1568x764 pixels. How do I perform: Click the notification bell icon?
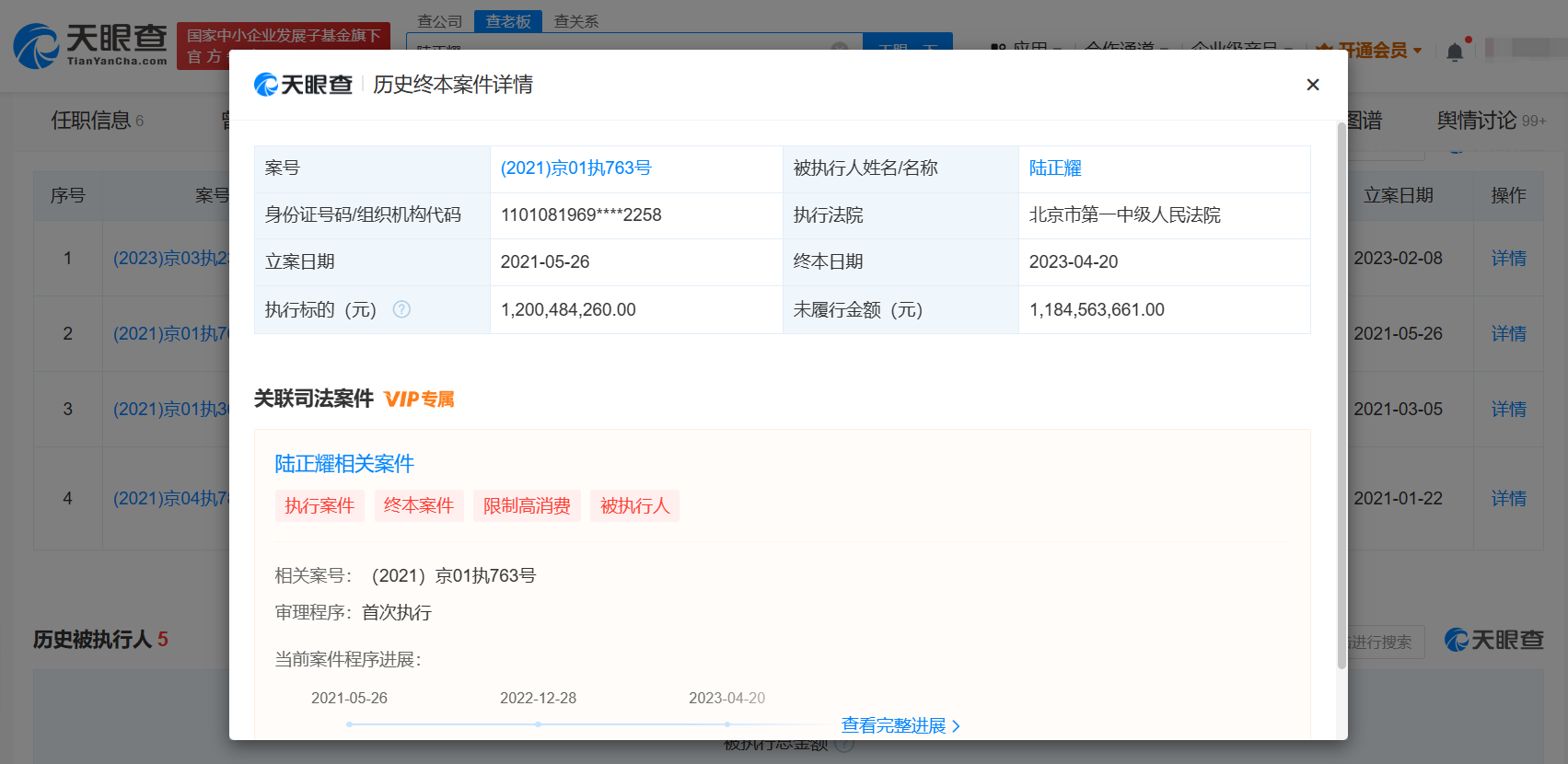tap(1455, 52)
